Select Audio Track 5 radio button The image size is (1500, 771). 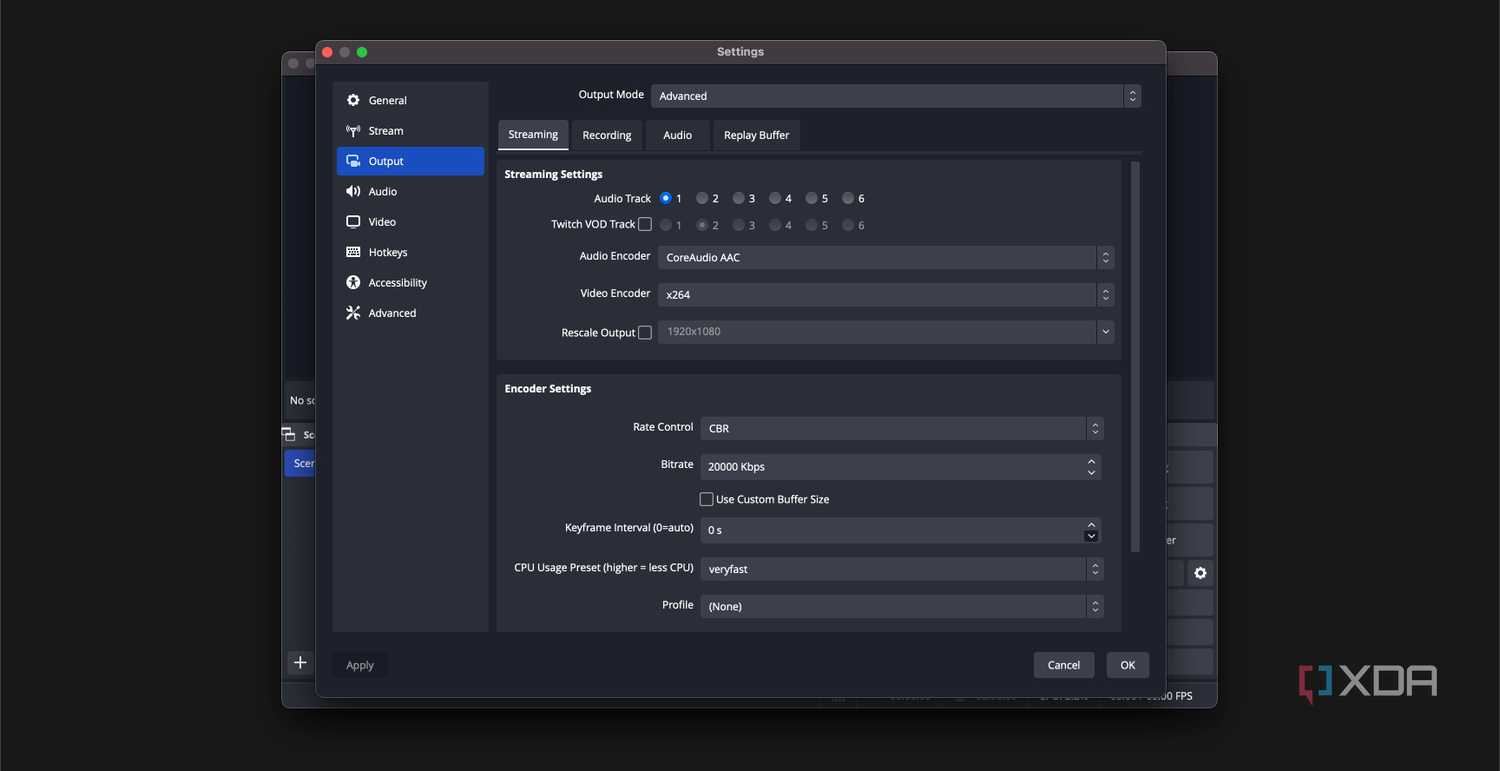pyautogui.click(x=811, y=198)
